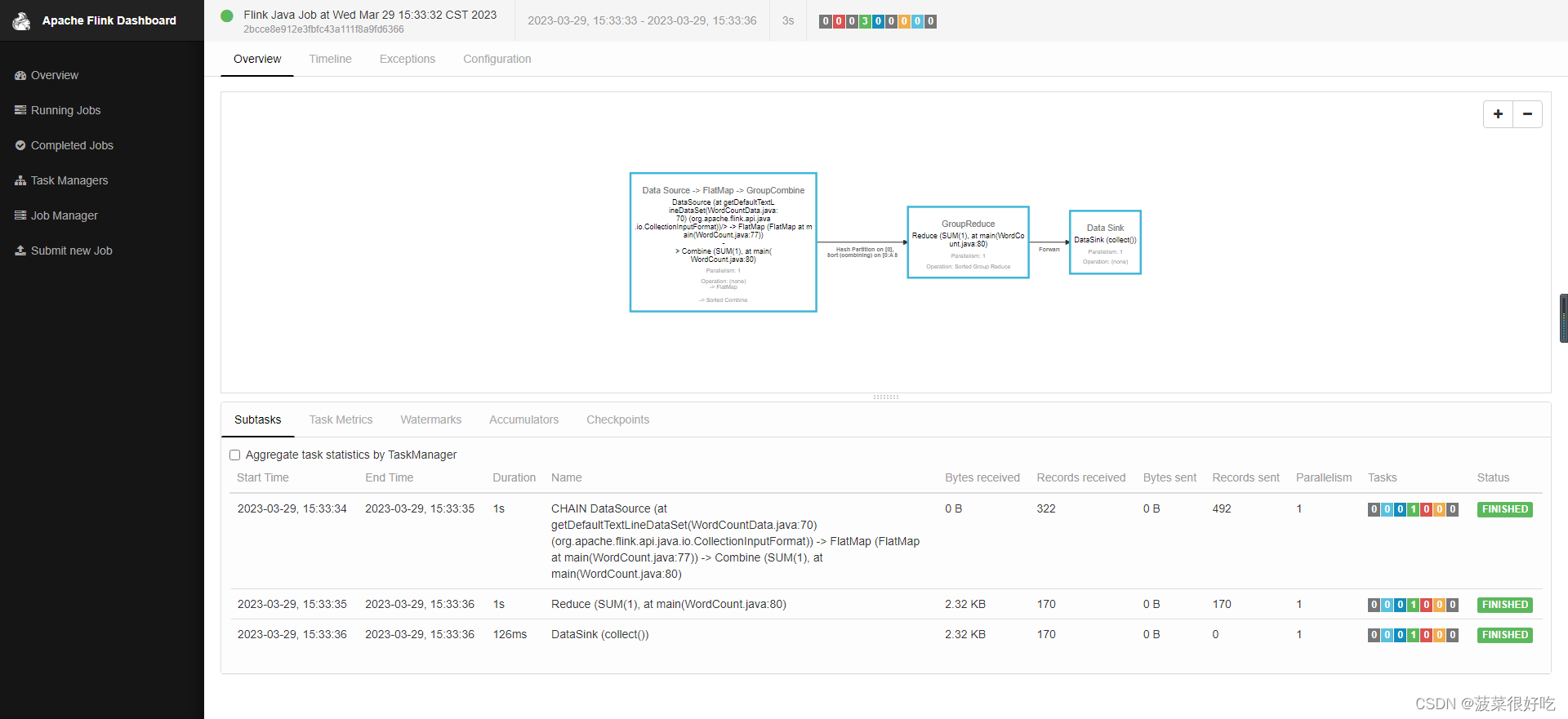The width and height of the screenshot is (1568, 719).
Task: Open Submit new Job page
Action: (72, 251)
